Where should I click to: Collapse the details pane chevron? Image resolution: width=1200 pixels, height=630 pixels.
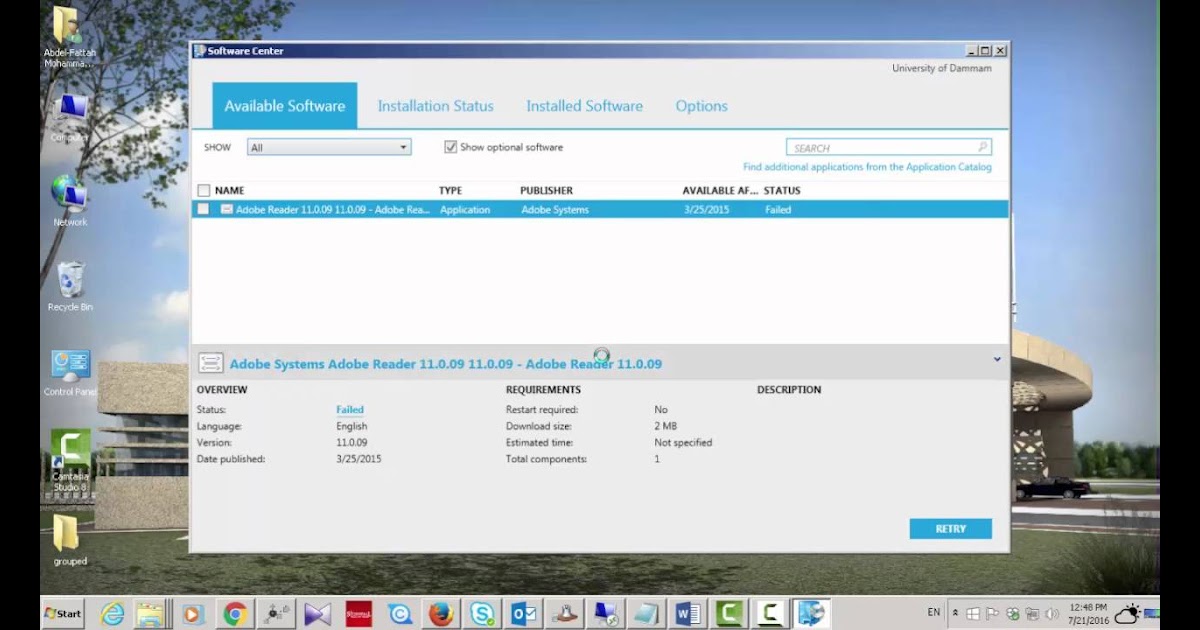pos(997,359)
